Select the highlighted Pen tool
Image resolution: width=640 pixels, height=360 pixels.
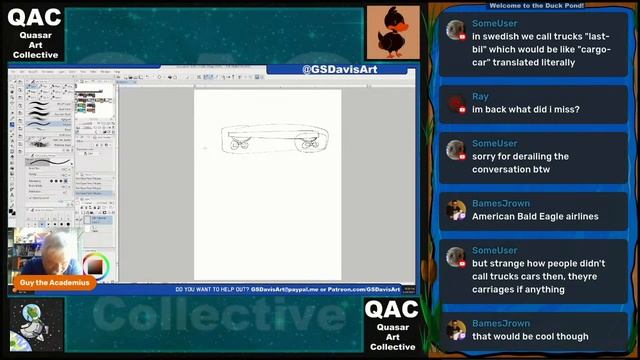[x=12, y=124]
